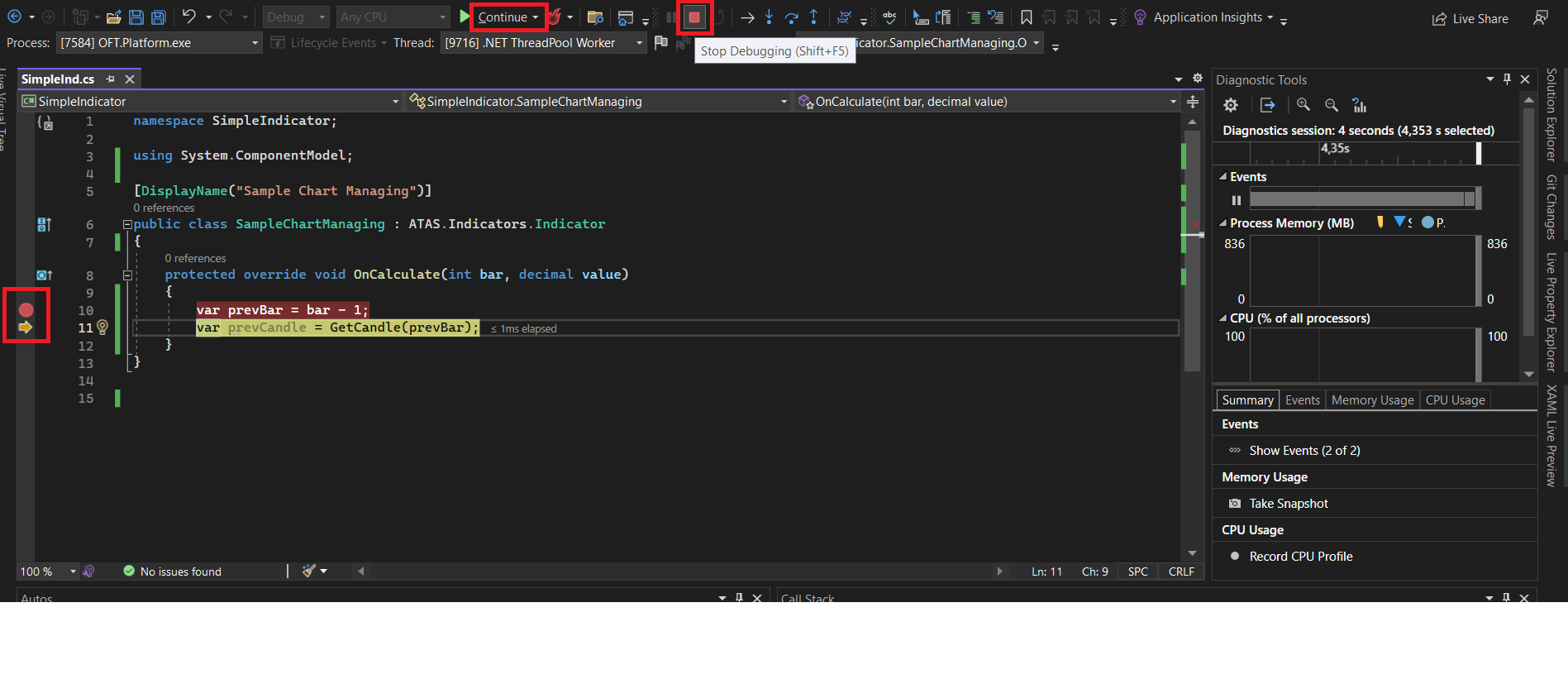
Task: Switch to the Memory Usage tab
Action: pyautogui.click(x=1372, y=400)
